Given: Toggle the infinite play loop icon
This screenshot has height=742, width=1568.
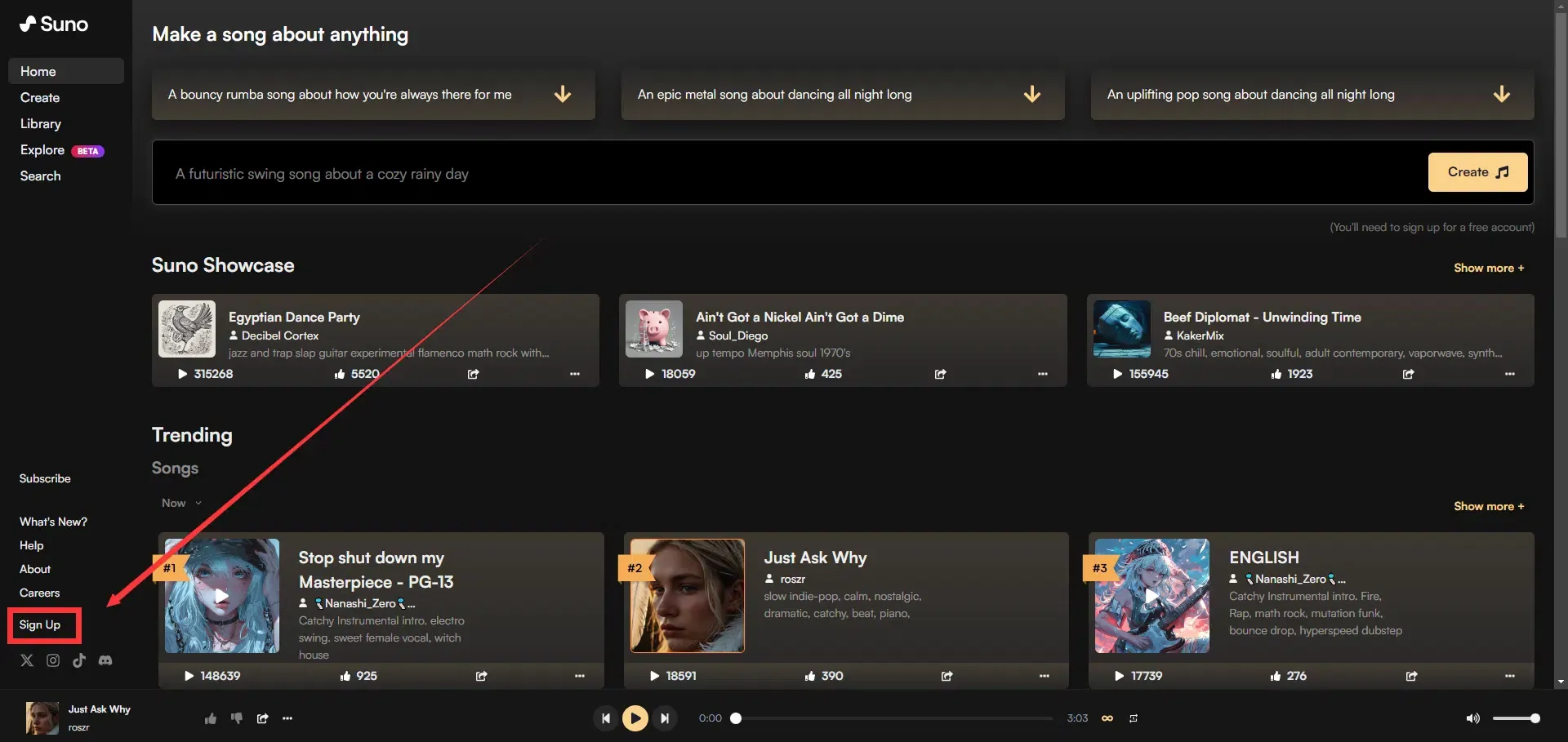Looking at the screenshot, I should pyautogui.click(x=1107, y=718).
